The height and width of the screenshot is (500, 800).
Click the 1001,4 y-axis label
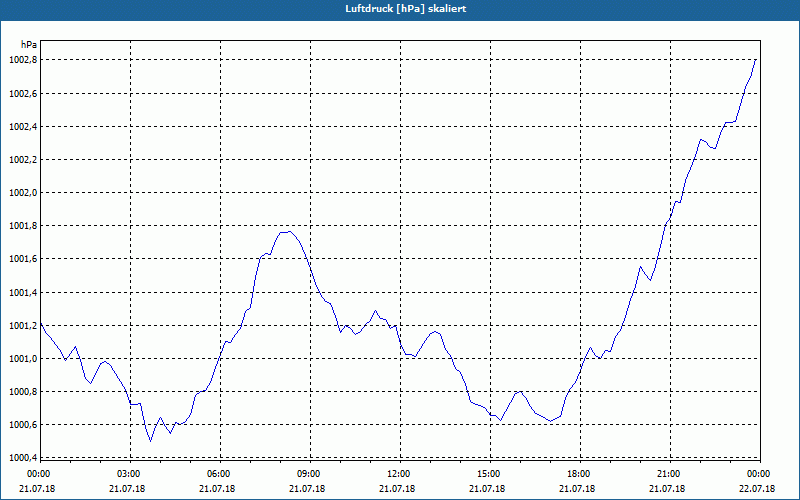point(23,292)
